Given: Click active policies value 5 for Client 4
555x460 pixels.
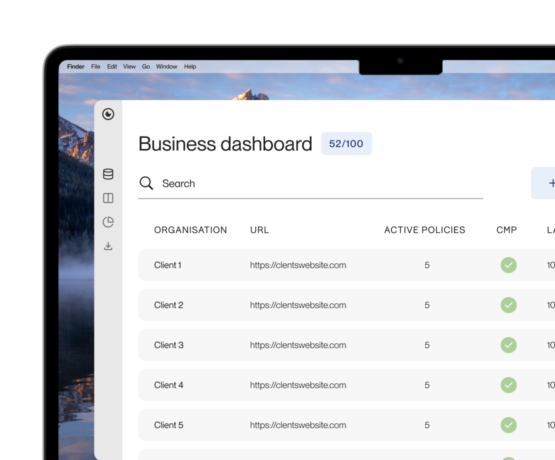Looking at the screenshot, I should pyautogui.click(x=427, y=385).
